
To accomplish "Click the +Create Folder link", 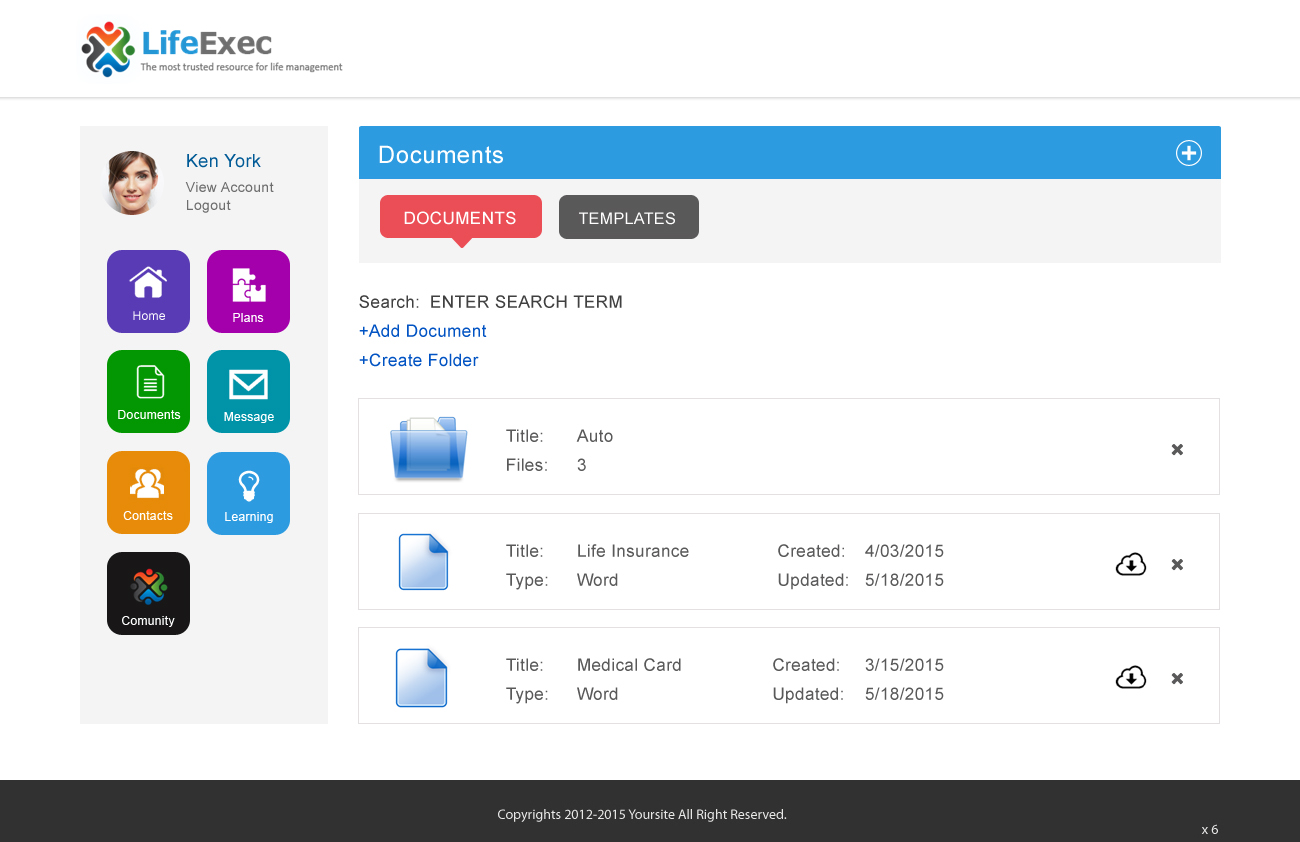I will tap(419, 360).
